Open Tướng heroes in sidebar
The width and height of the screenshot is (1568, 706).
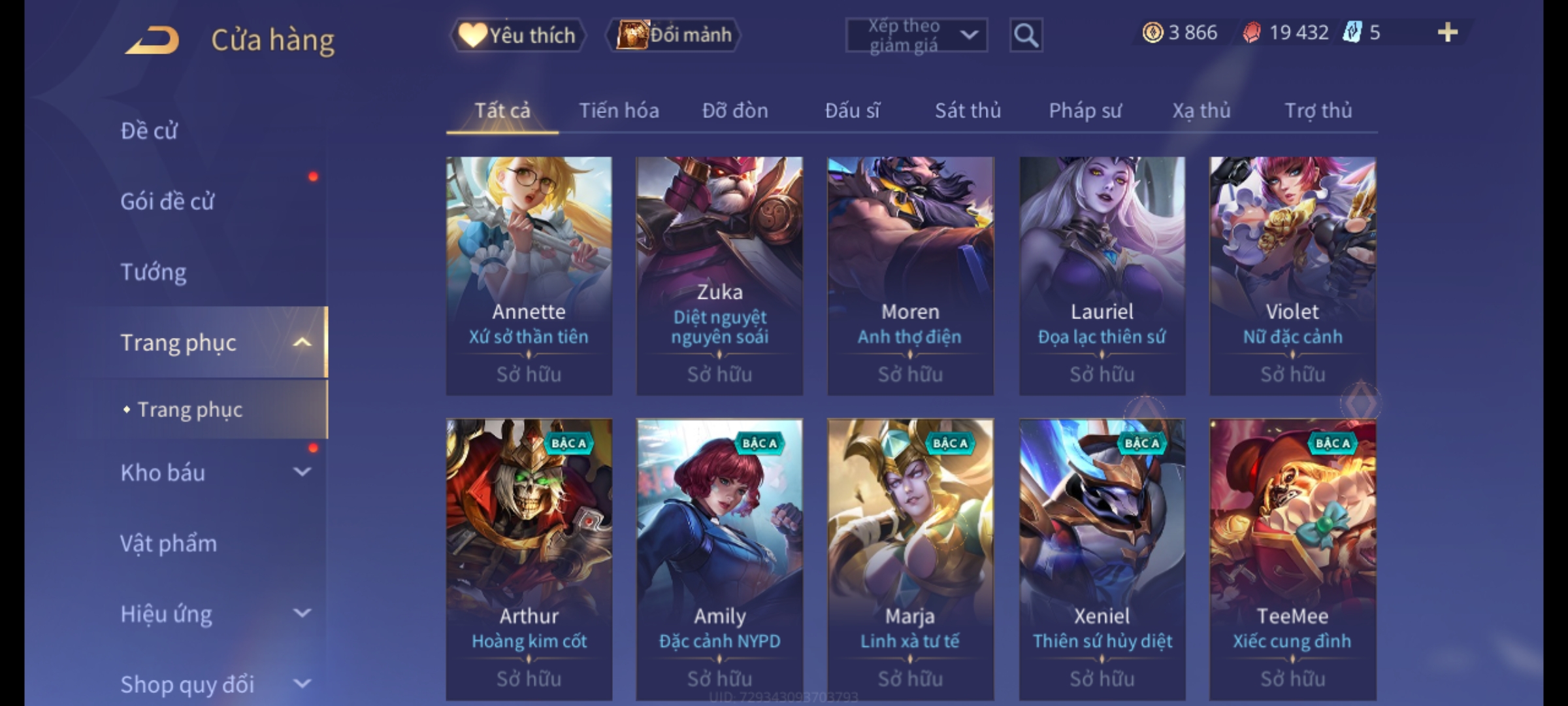click(x=154, y=272)
